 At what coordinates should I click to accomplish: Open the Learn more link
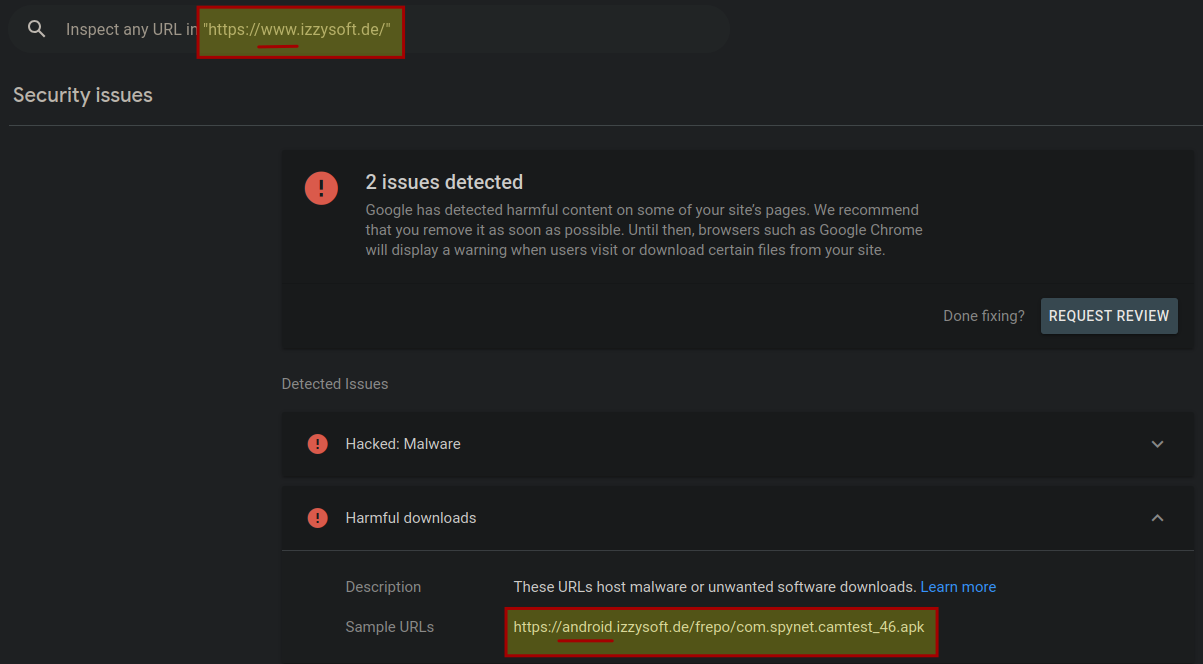958,587
